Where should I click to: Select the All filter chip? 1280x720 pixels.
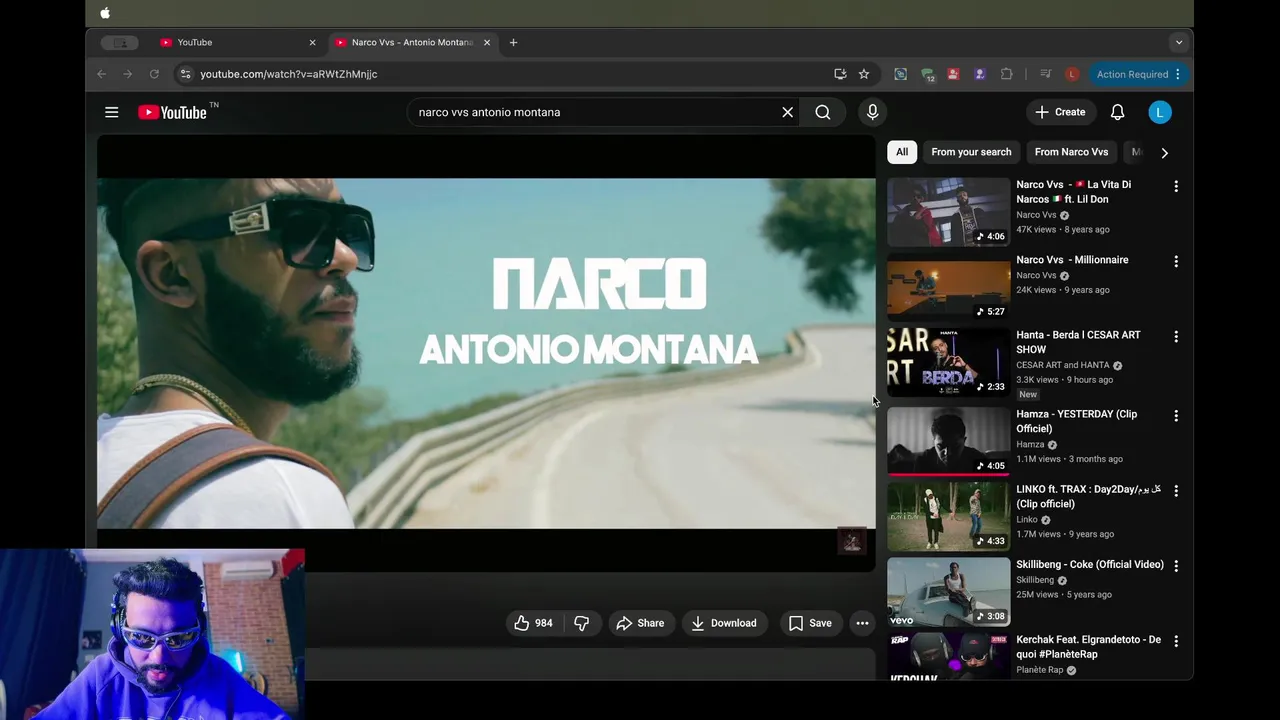coord(902,152)
